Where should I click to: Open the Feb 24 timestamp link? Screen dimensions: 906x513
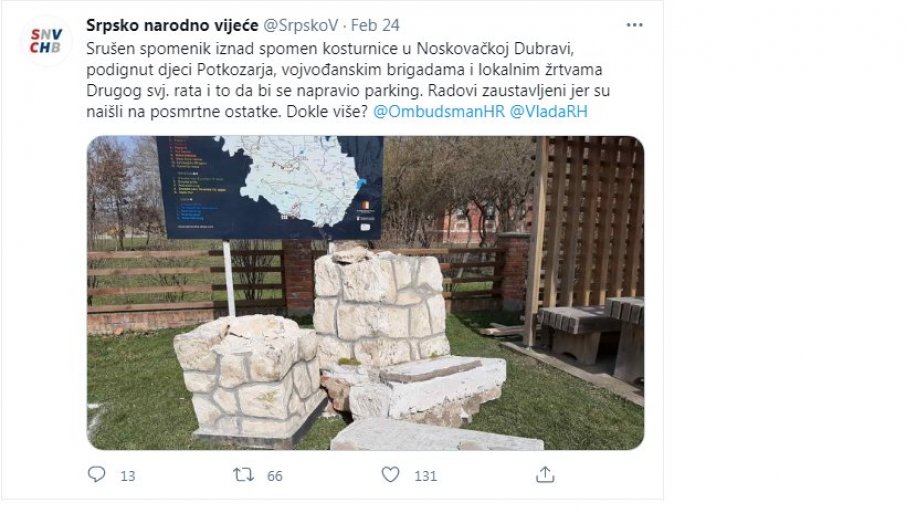coord(375,25)
